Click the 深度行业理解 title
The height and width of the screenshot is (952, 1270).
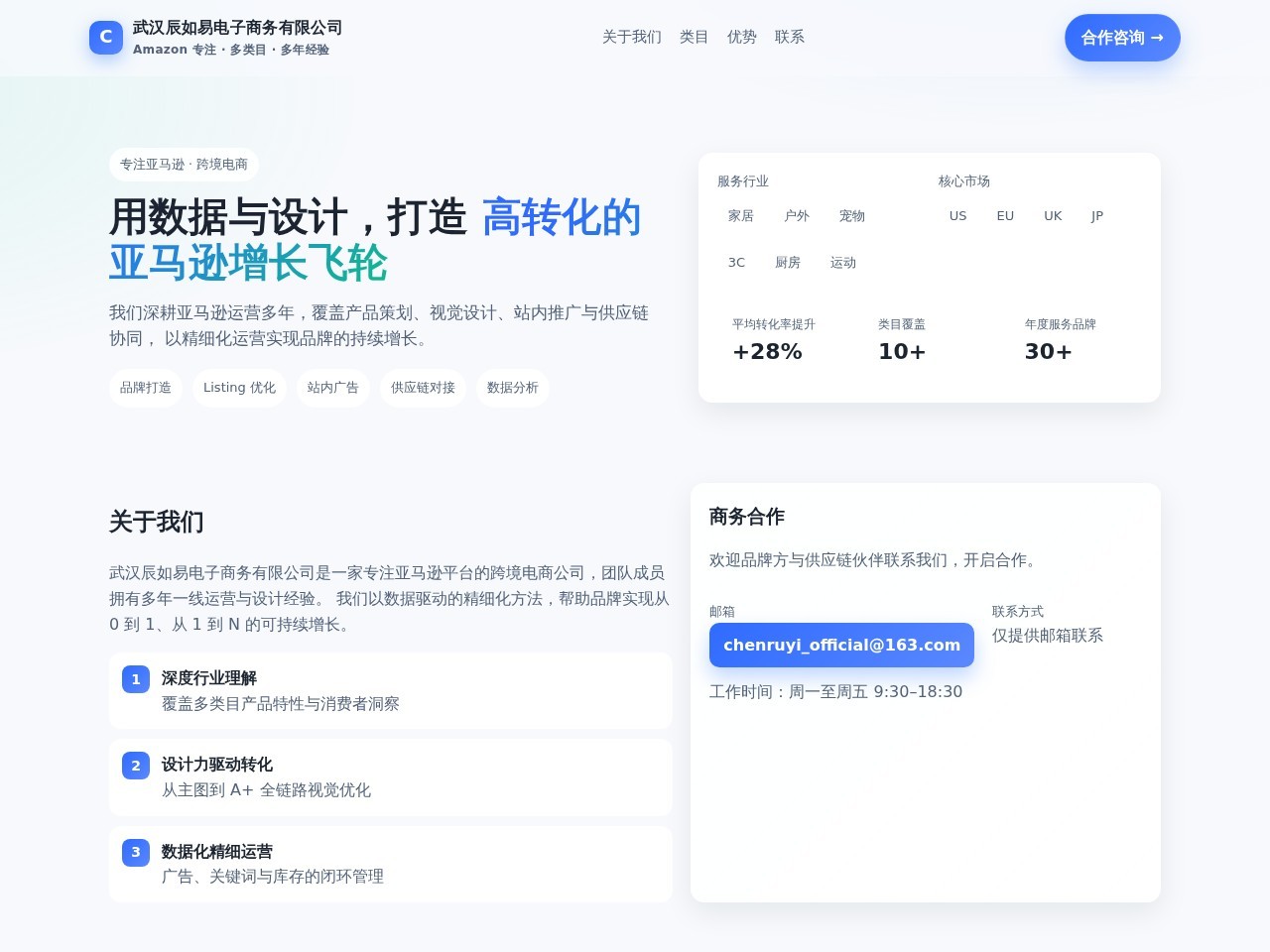[209, 678]
